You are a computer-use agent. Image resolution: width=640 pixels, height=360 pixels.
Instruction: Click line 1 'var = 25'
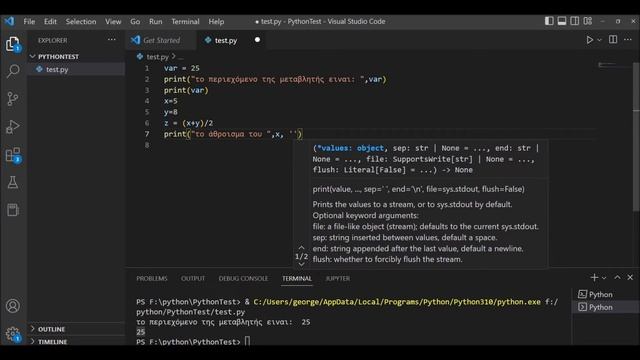click(x=182, y=68)
